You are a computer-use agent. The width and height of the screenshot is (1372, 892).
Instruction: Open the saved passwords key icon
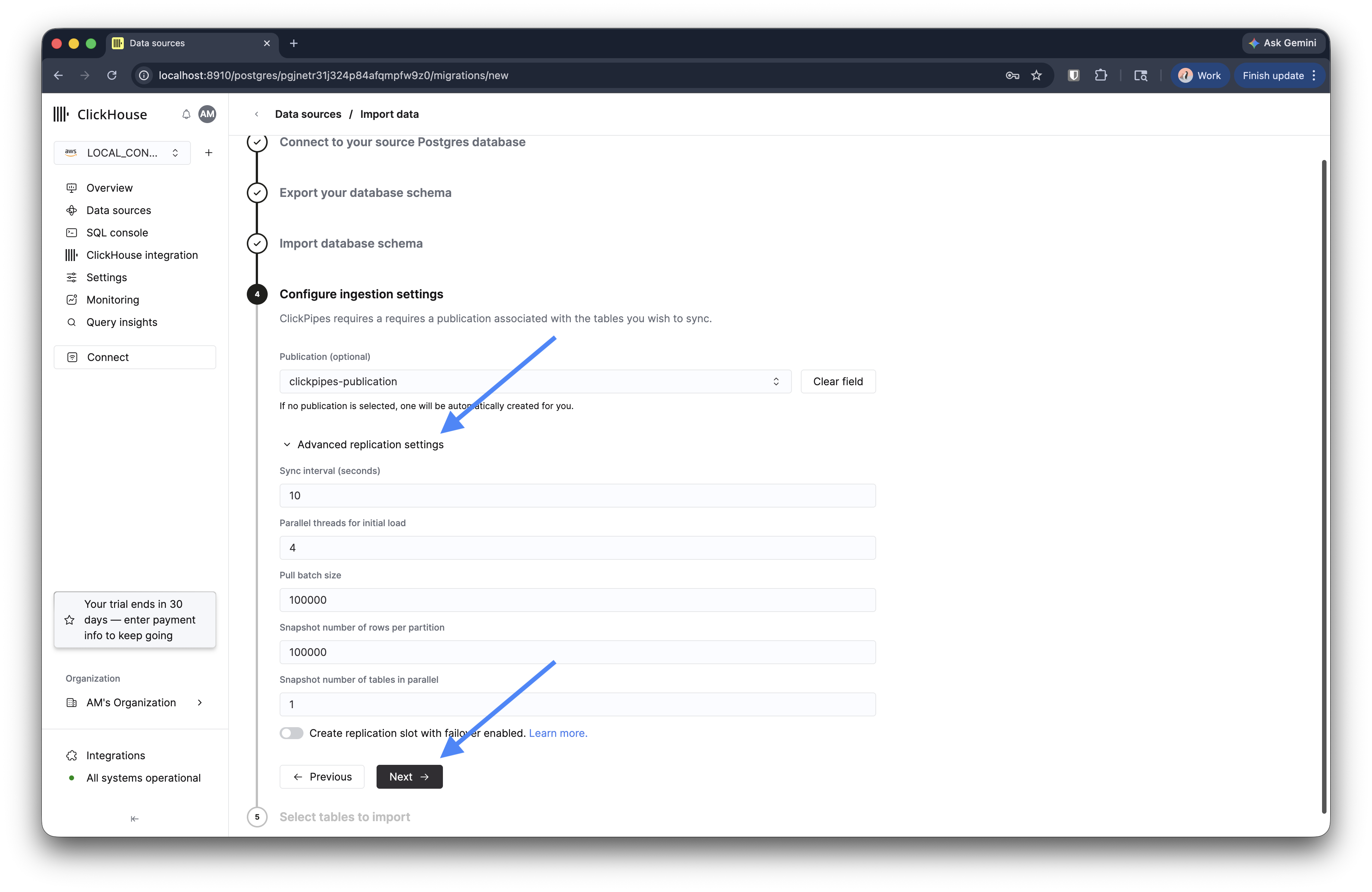(1012, 76)
